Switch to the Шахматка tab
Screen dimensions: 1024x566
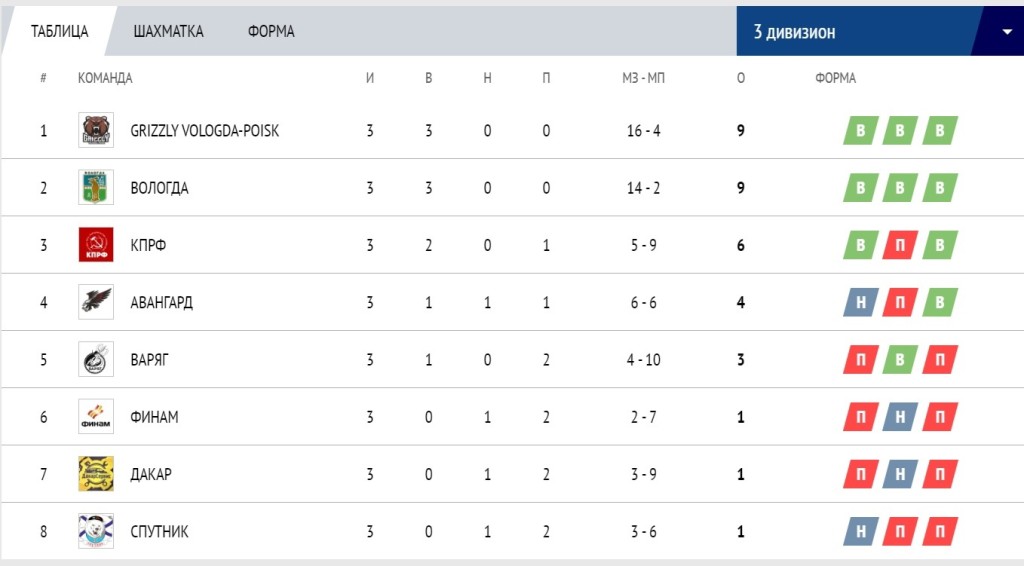[x=168, y=31]
